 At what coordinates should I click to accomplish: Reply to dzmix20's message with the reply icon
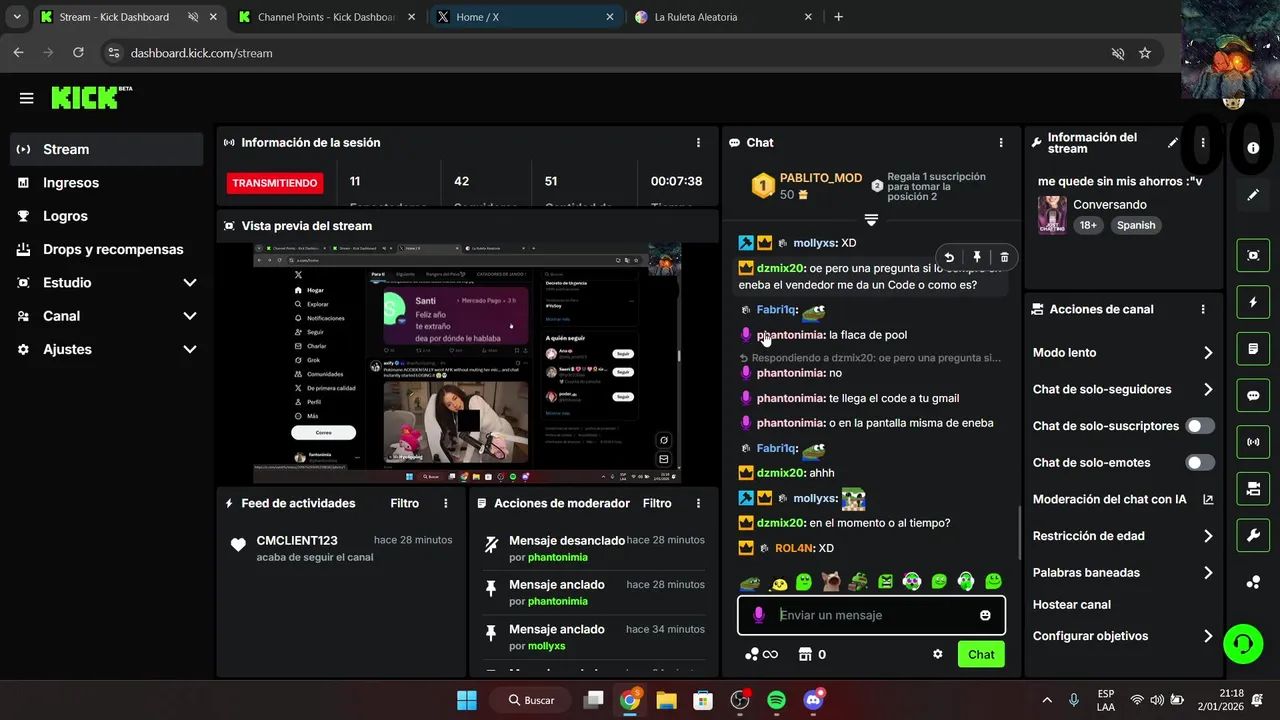pyautogui.click(x=949, y=257)
